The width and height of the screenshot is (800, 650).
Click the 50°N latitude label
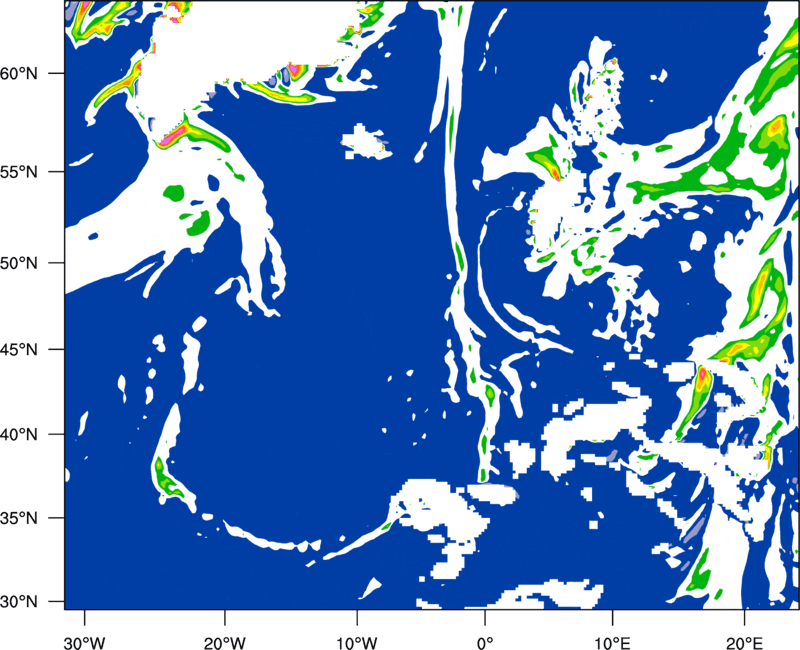[x=19, y=263]
